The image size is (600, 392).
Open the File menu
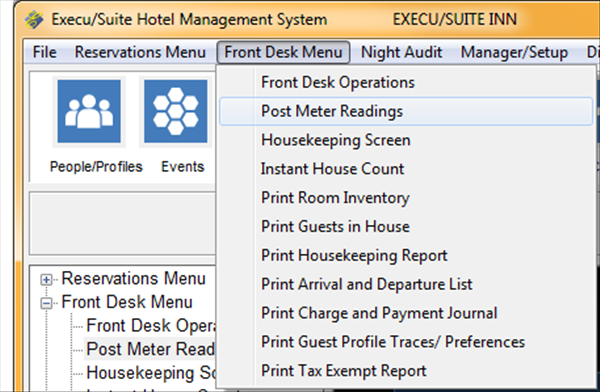click(44, 52)
